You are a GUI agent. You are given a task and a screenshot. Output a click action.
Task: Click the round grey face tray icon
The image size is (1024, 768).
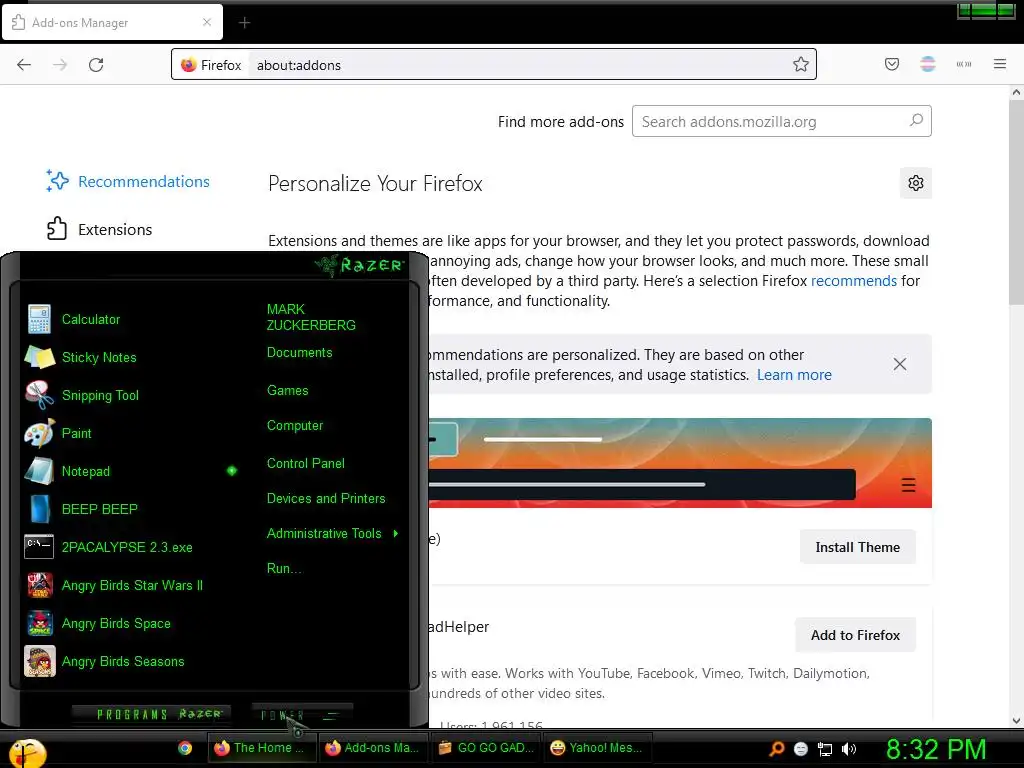[x=801, y=749]
